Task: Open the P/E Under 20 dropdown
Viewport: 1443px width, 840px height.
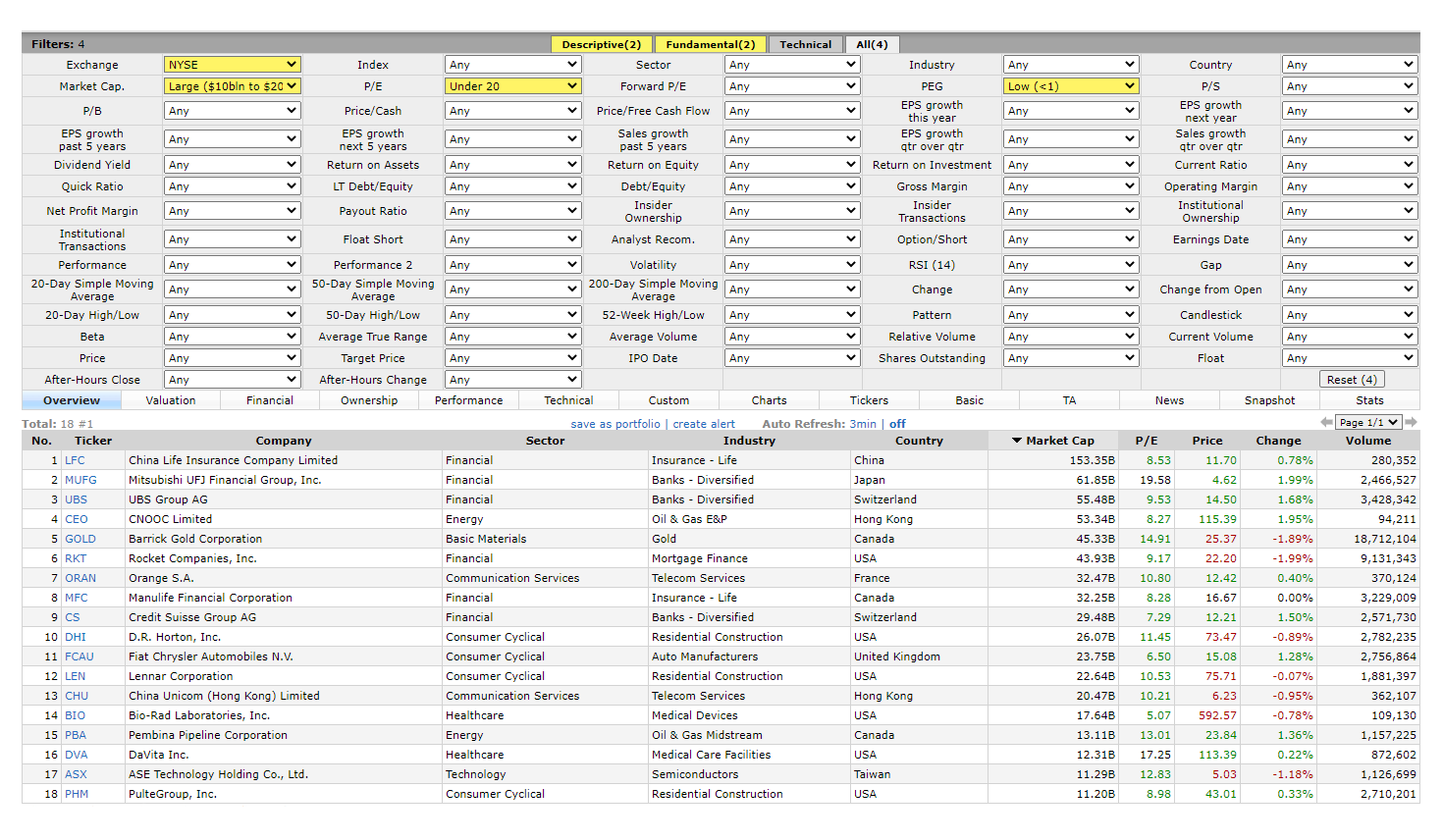Action: pyautogui.click(x=512, y=86)
